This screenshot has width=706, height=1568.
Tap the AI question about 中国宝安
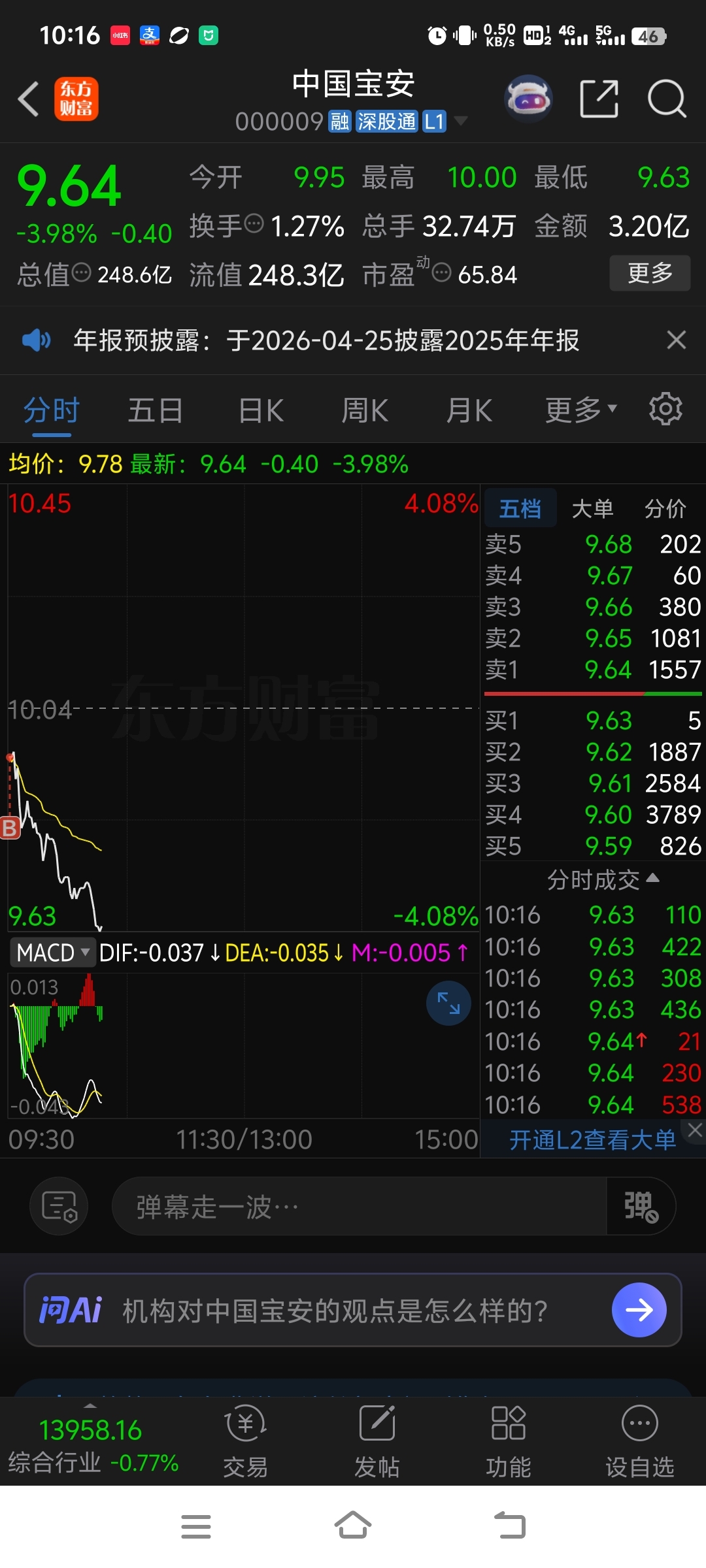coord(335,1310)
